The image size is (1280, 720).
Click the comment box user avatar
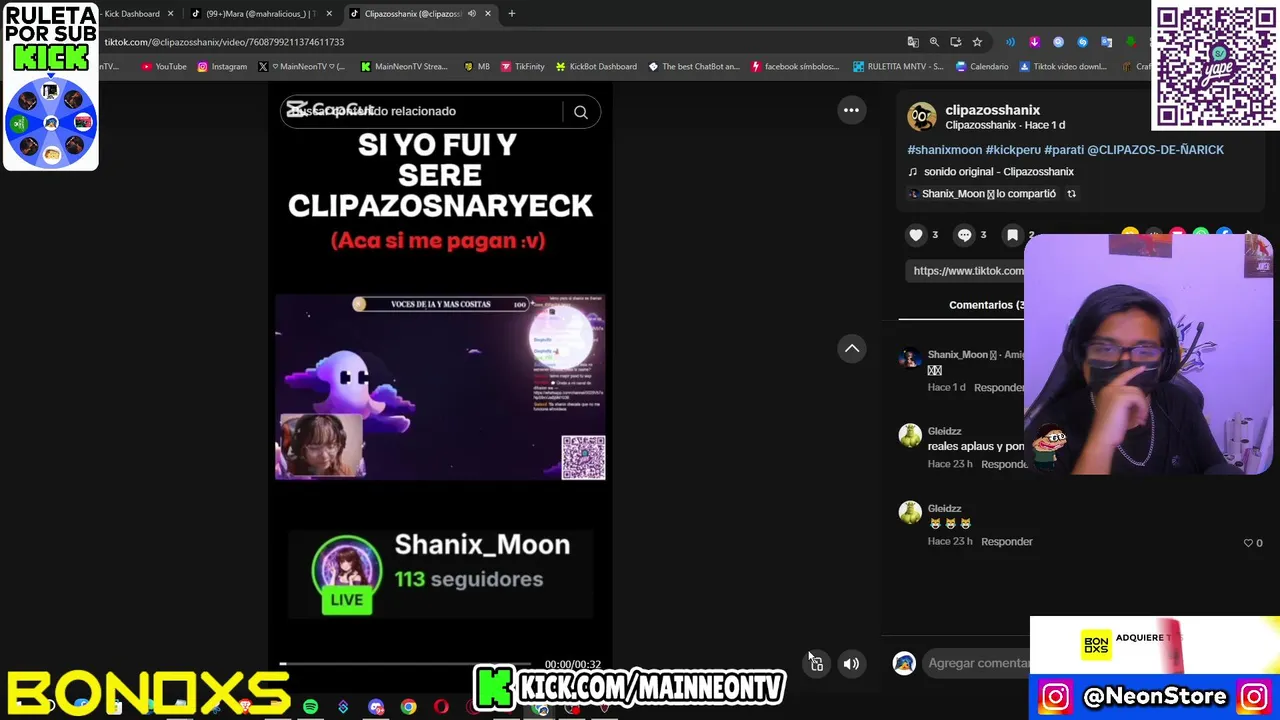pos(904,663)
